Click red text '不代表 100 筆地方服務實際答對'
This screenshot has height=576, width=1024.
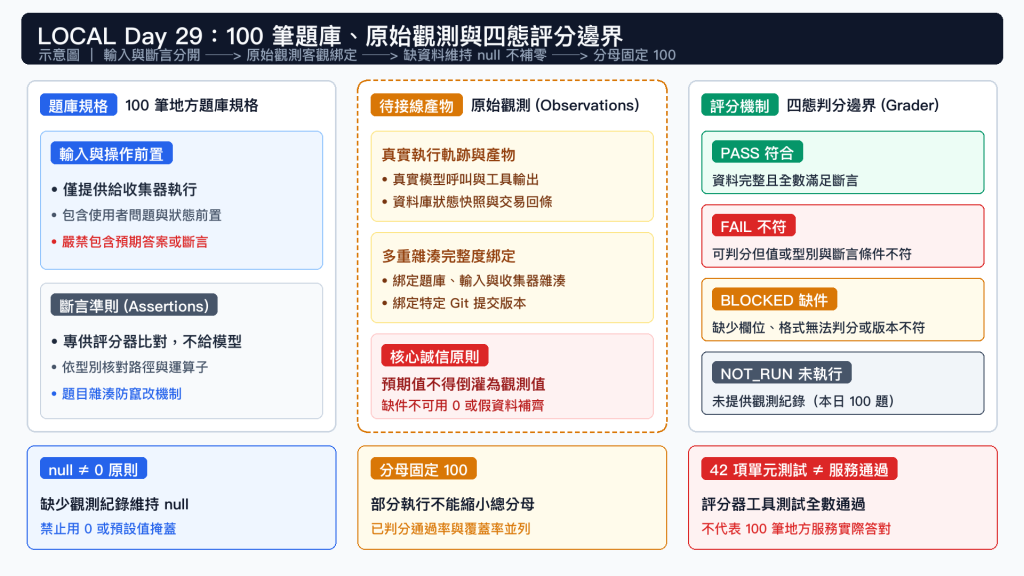[795, 529]
